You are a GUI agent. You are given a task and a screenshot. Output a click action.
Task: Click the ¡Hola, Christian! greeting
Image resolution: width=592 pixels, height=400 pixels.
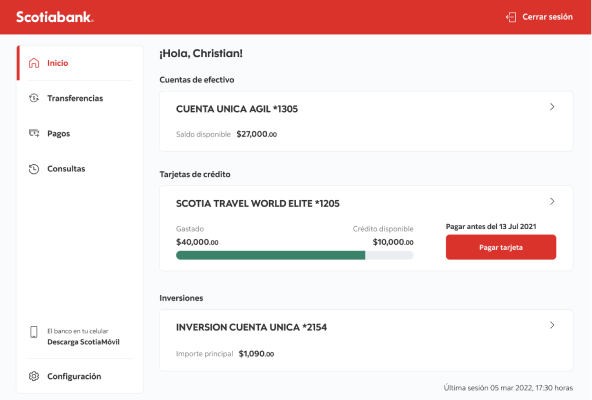(x=201, y=53)
